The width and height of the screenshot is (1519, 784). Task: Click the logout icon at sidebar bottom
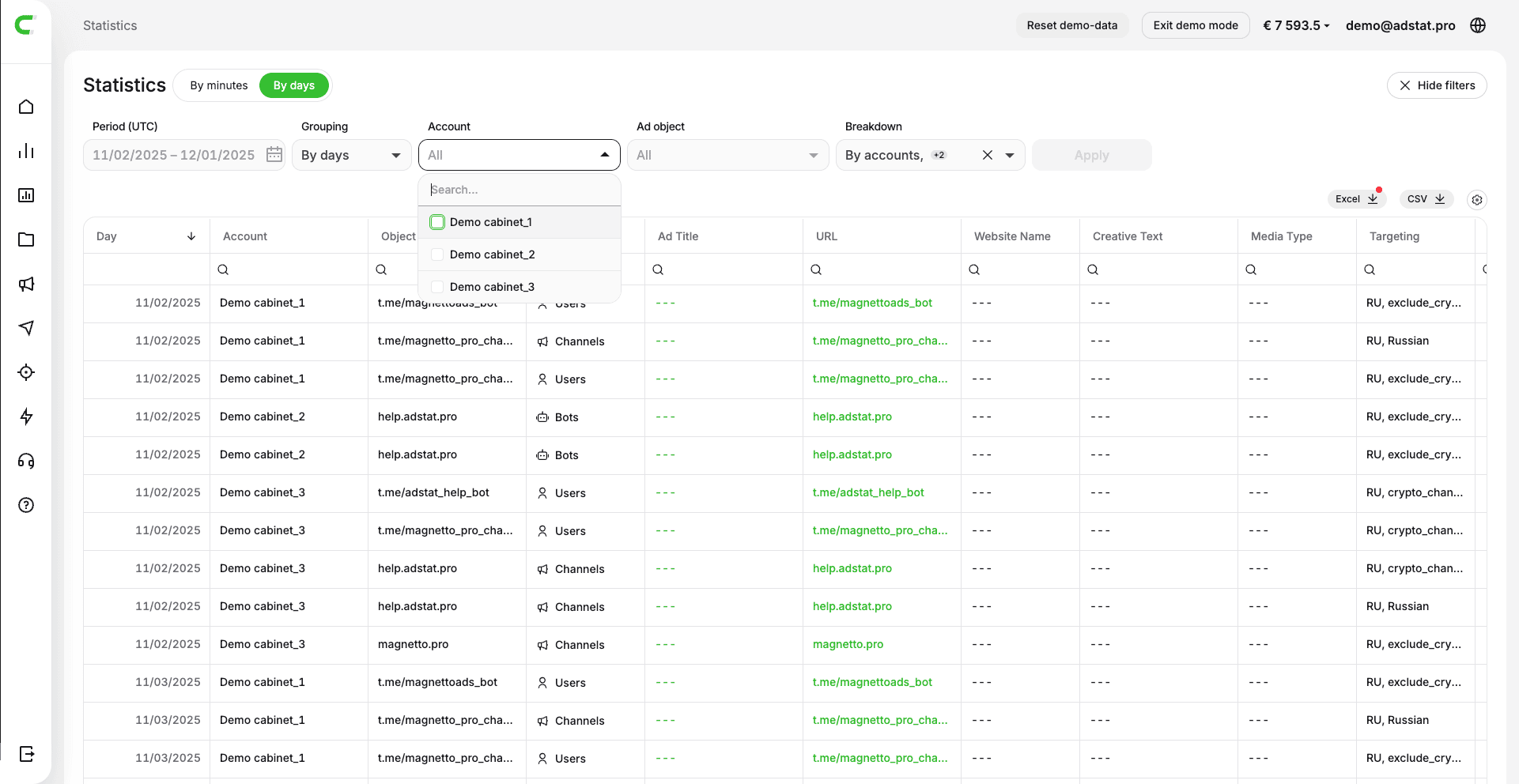(x=26, y=753)
